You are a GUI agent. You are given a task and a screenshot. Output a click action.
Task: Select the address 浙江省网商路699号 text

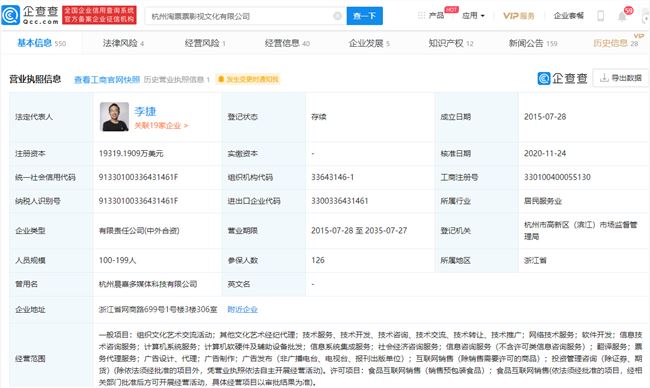click(x=158, y=309)
